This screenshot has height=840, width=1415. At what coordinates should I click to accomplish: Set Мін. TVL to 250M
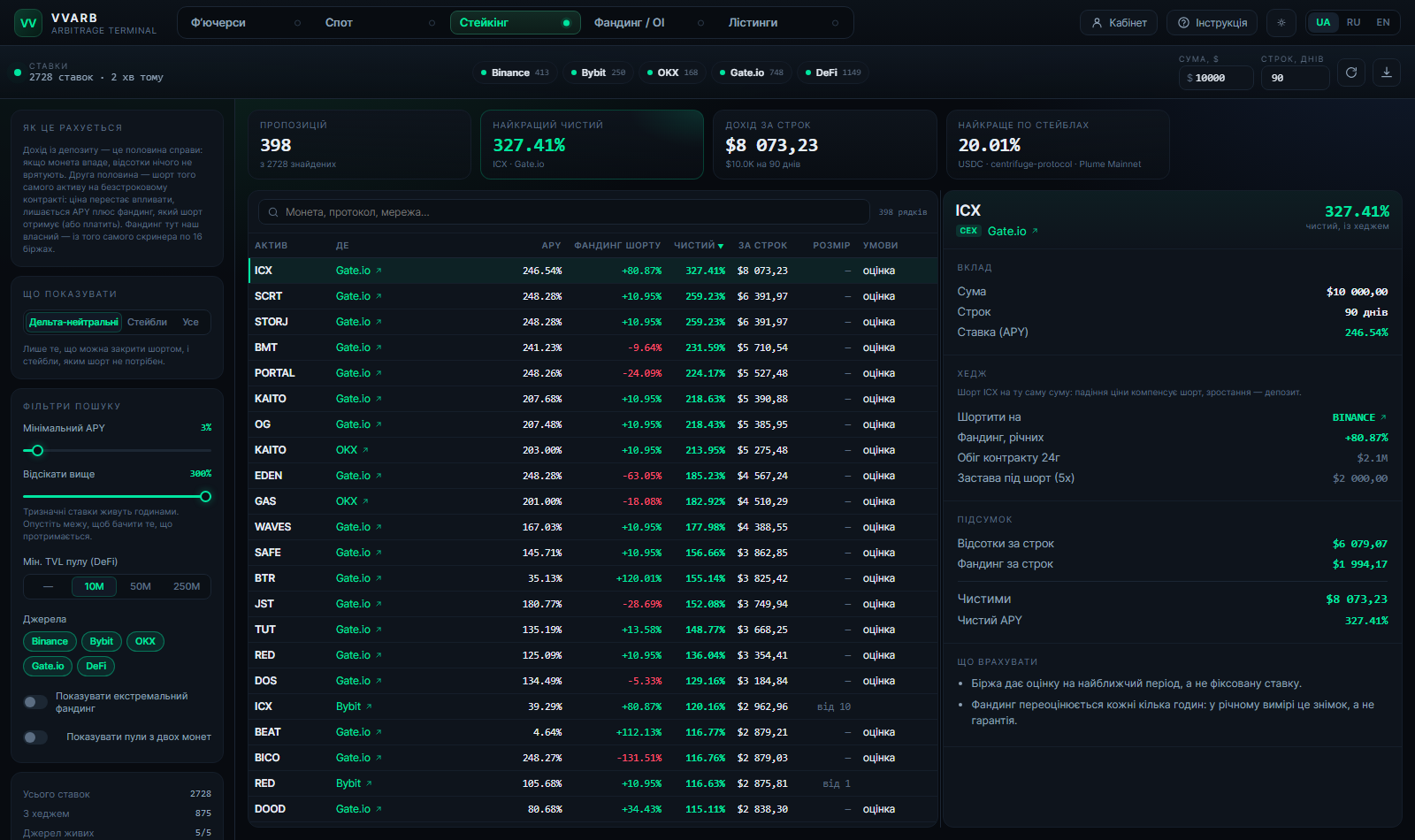(187, 586)
